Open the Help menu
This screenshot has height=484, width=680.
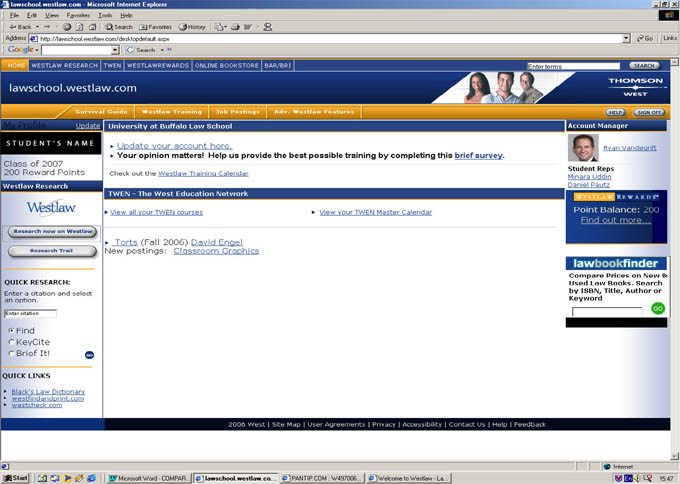[x=126, y=15]
